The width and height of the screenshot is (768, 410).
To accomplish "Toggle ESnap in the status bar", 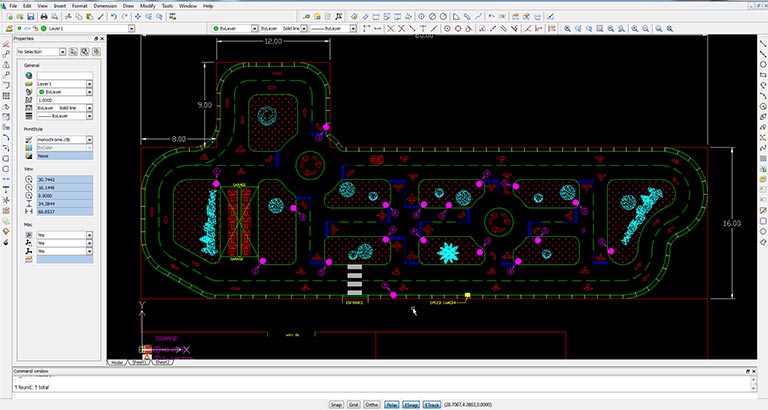I will [x=410, y=405].
